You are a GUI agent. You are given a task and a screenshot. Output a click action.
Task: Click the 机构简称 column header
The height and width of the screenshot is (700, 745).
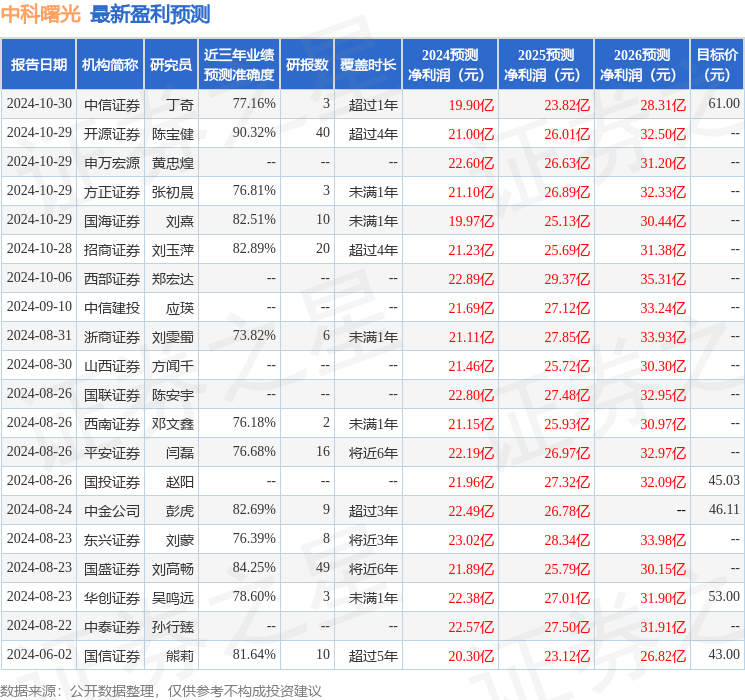pos(110,65)
